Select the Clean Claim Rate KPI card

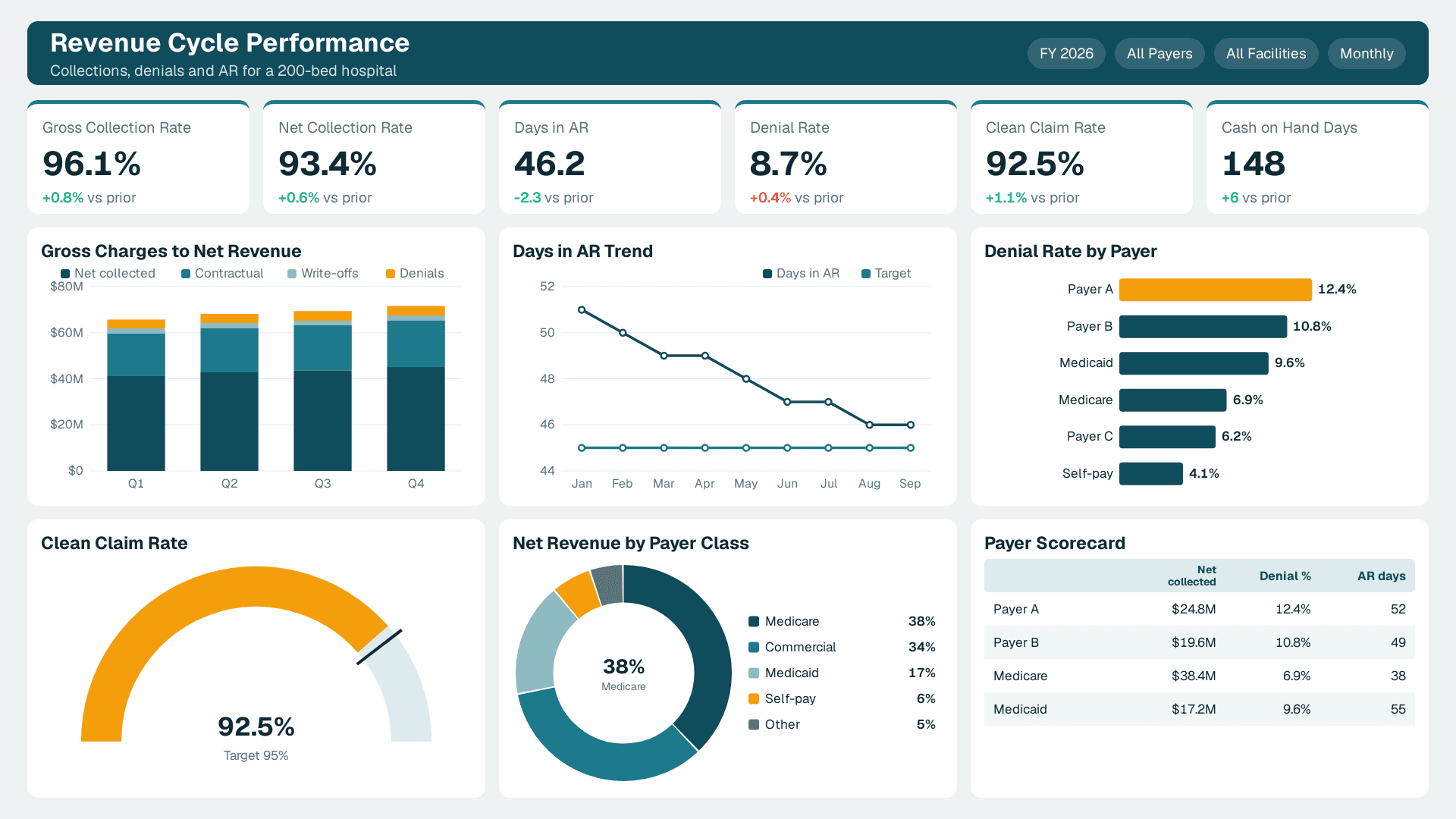pyautogui.click(x=1081, y=157)
